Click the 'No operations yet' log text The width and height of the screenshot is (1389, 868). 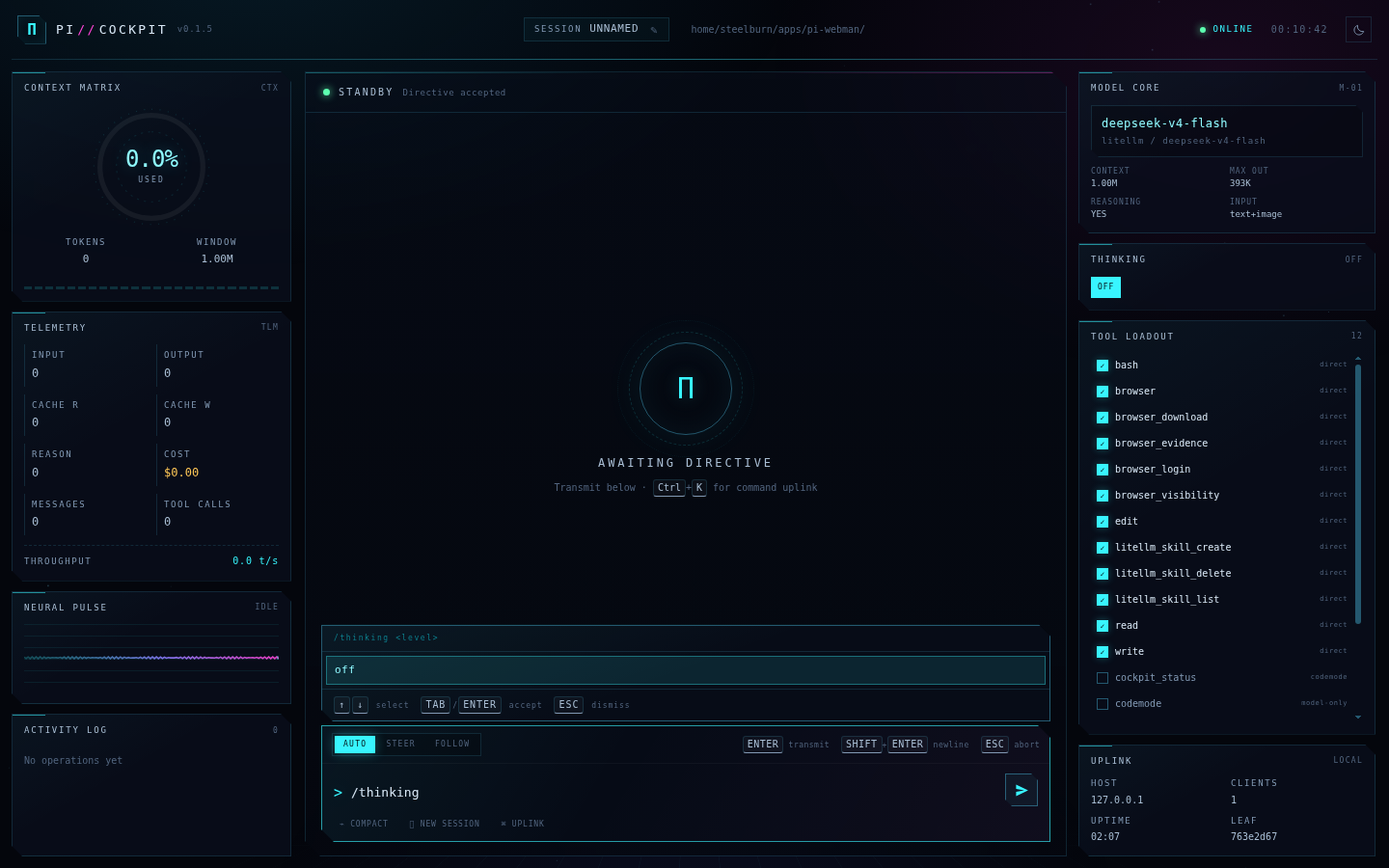tap(73, 761)
